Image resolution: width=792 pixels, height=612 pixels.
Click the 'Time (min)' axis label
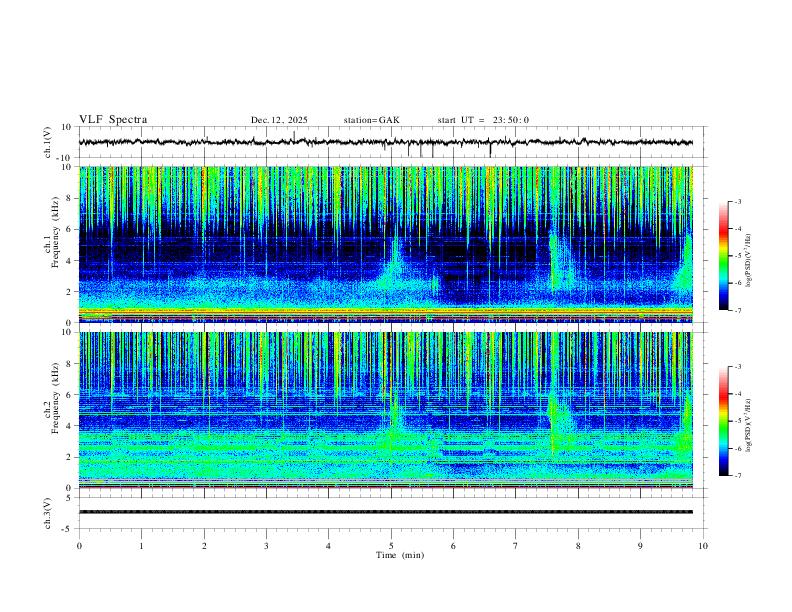click(x=400, y=555)
